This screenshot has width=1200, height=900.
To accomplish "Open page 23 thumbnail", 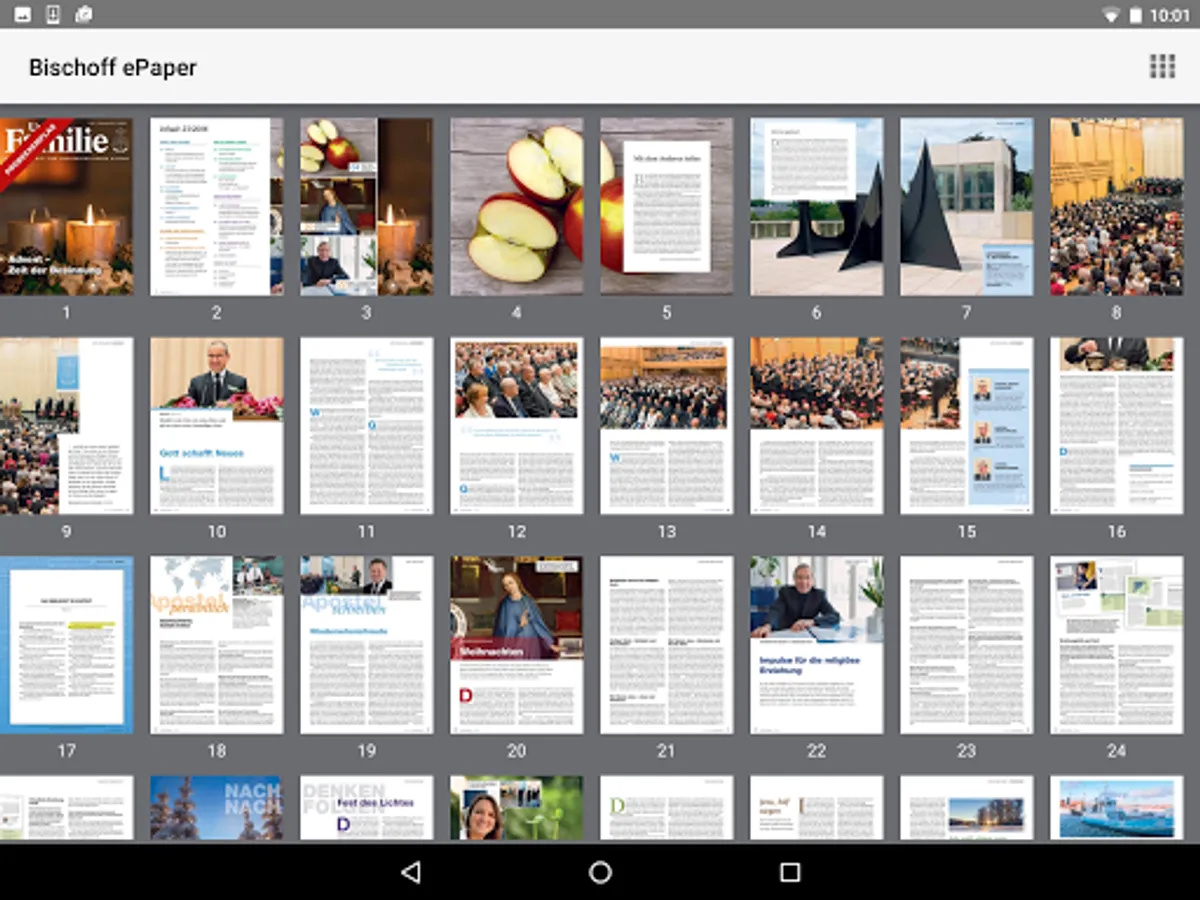I will click(967, 645).
